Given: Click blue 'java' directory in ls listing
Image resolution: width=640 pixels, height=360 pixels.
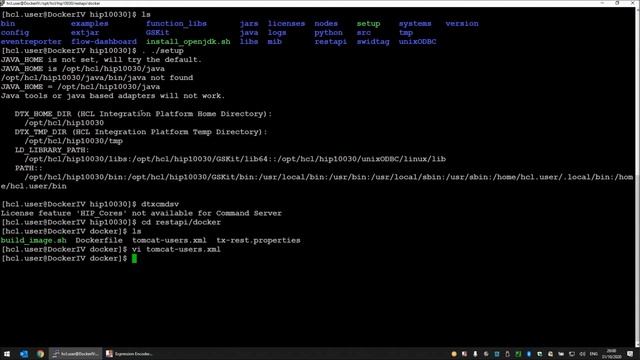Looking at the screenshot, I should click(249, 33).
